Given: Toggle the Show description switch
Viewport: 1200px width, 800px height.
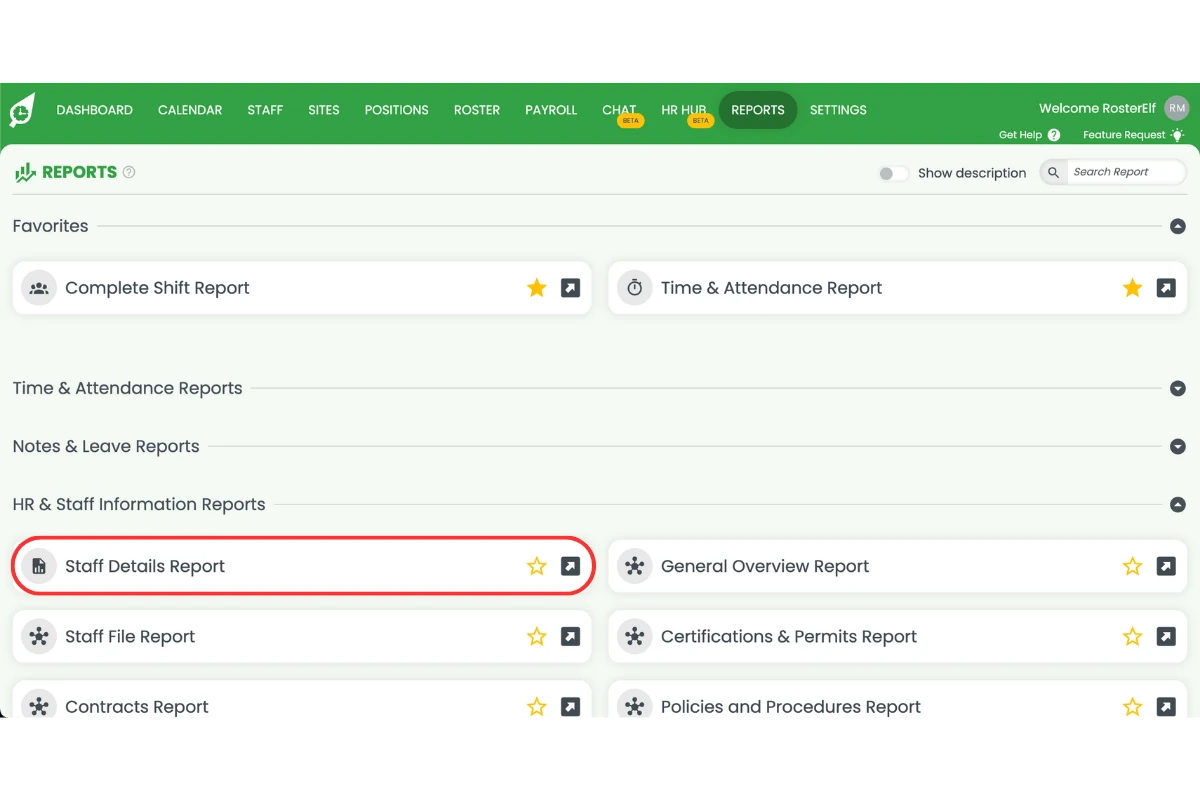Looking at the screenshot, I should (x=892, y=173).
